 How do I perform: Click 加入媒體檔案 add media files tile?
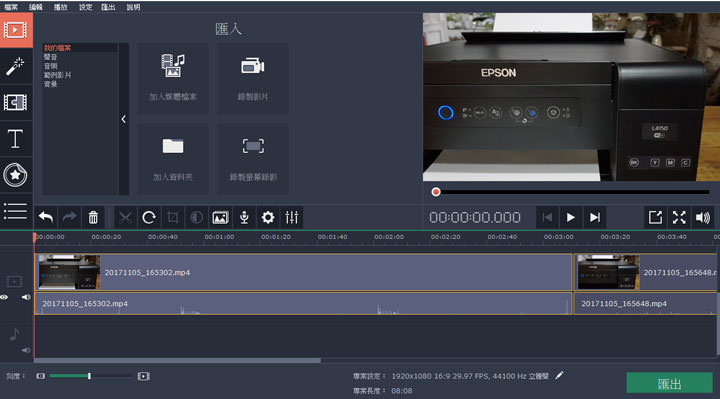pos(173,79)
